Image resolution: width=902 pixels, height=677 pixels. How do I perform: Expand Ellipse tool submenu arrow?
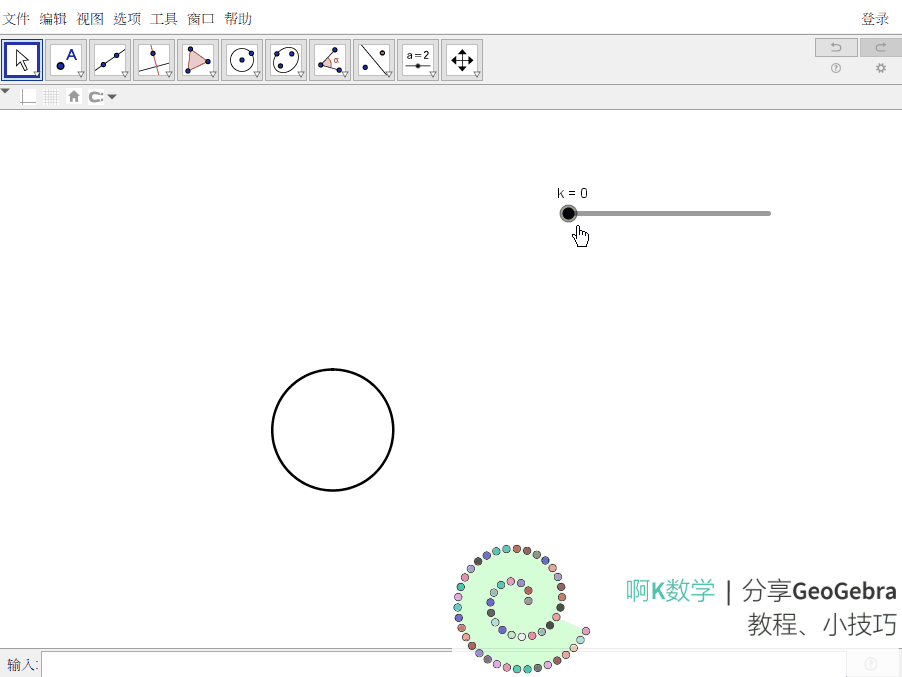click(301, 74)
